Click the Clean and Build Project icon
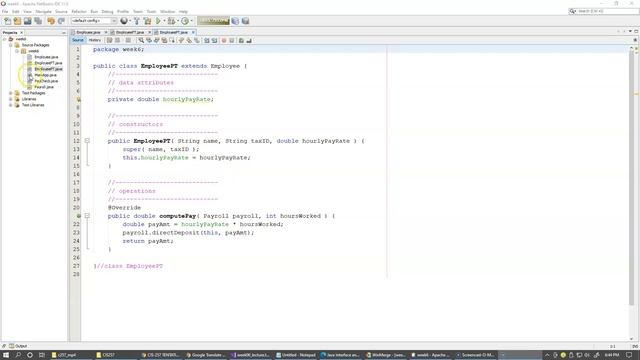Viewport: 640px width, 360px height. [x=147, y=21]
